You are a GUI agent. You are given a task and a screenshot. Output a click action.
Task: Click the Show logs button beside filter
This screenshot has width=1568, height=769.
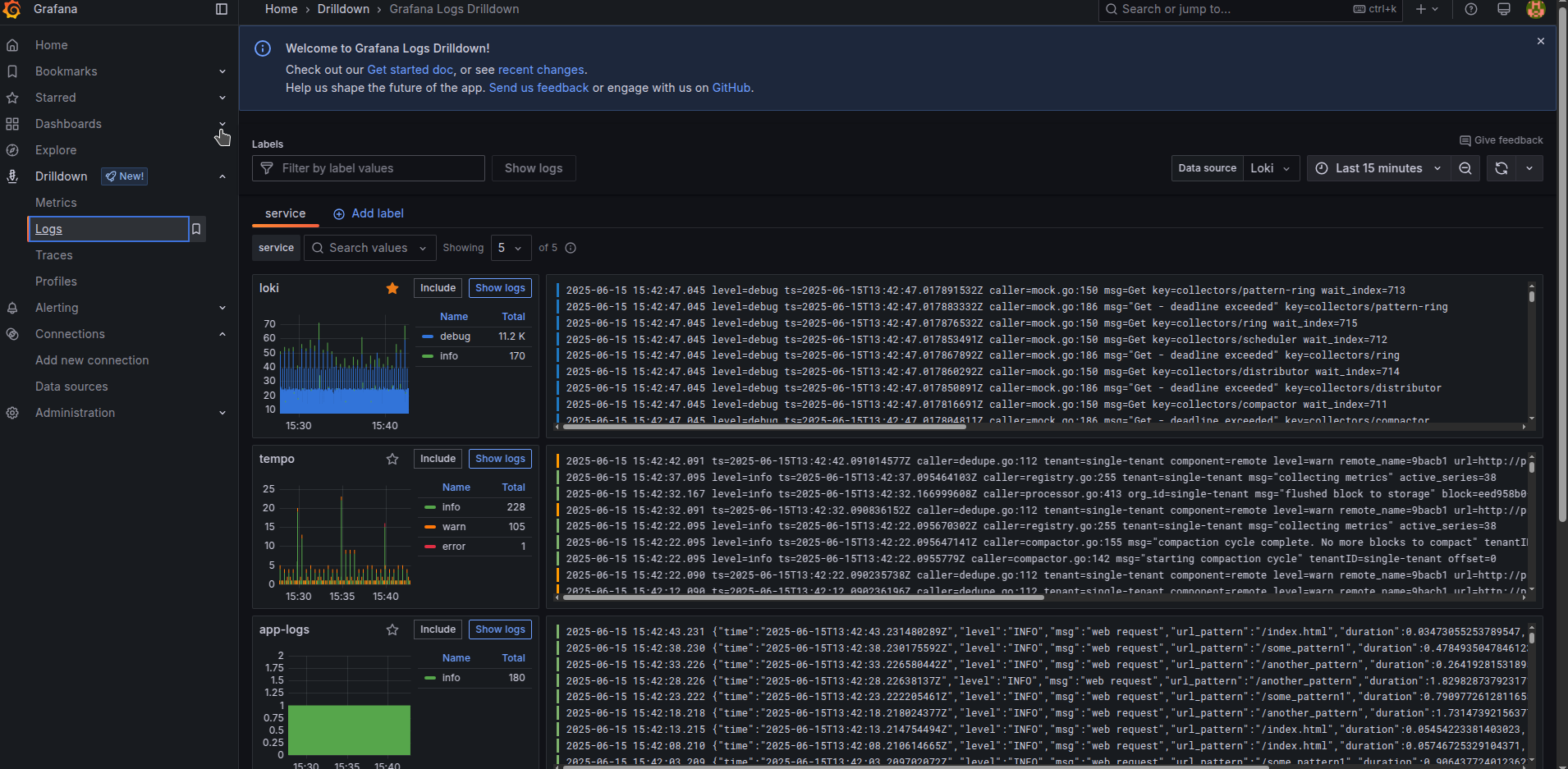coord(534,168)
